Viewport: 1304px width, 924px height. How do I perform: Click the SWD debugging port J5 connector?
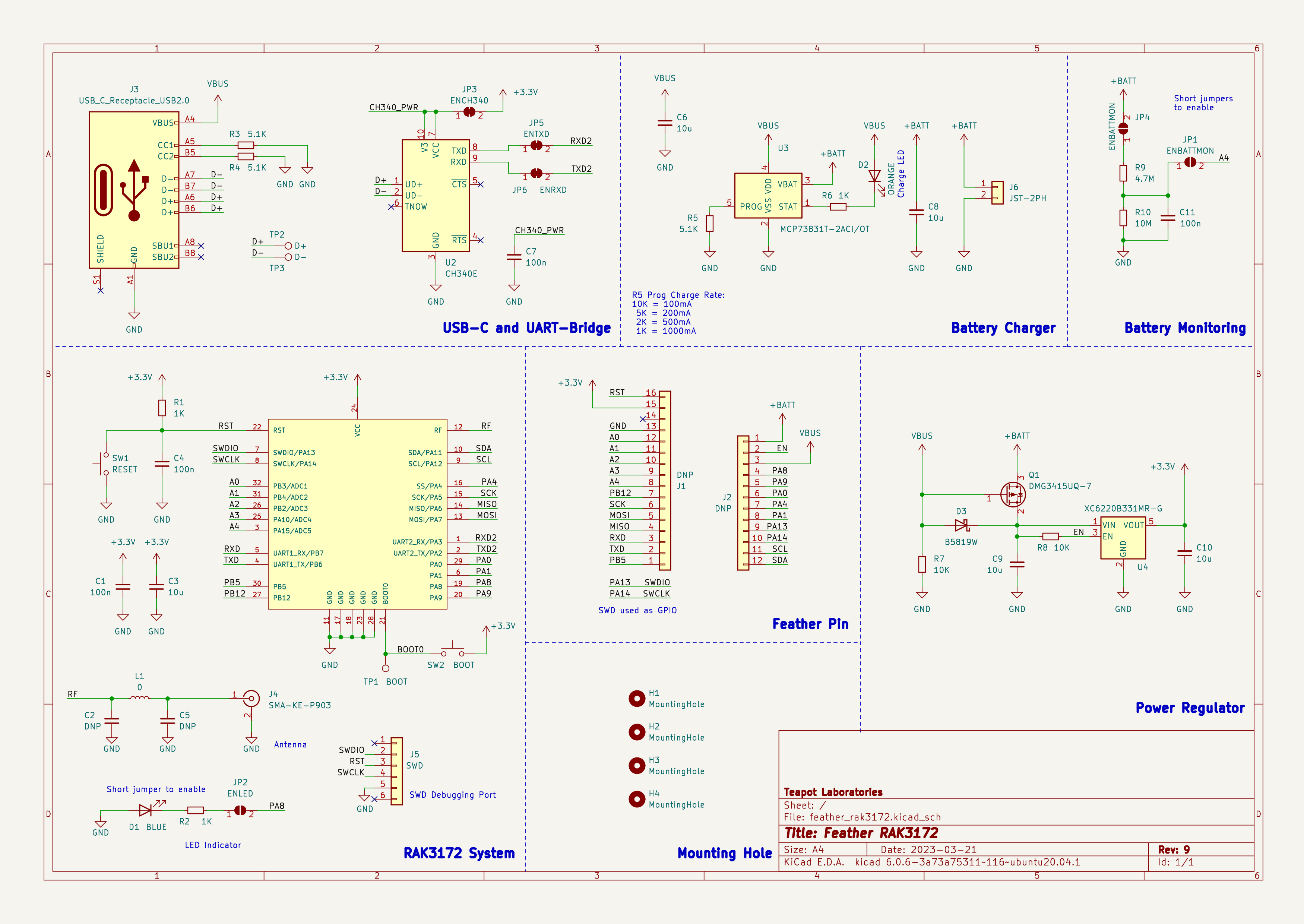point(396,771)
